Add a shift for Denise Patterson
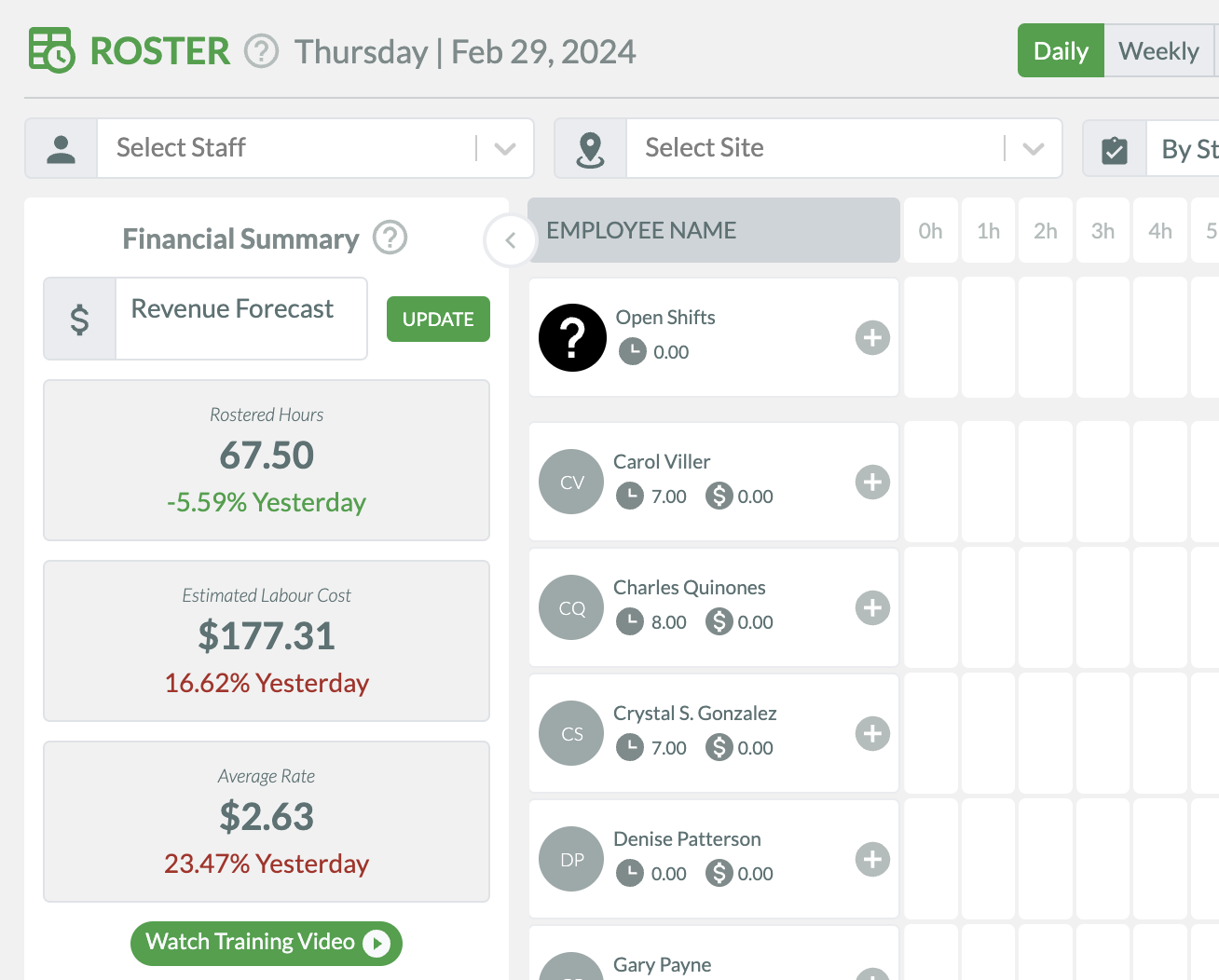Screen dimensions: 1219x980 (x=872, y=859)
